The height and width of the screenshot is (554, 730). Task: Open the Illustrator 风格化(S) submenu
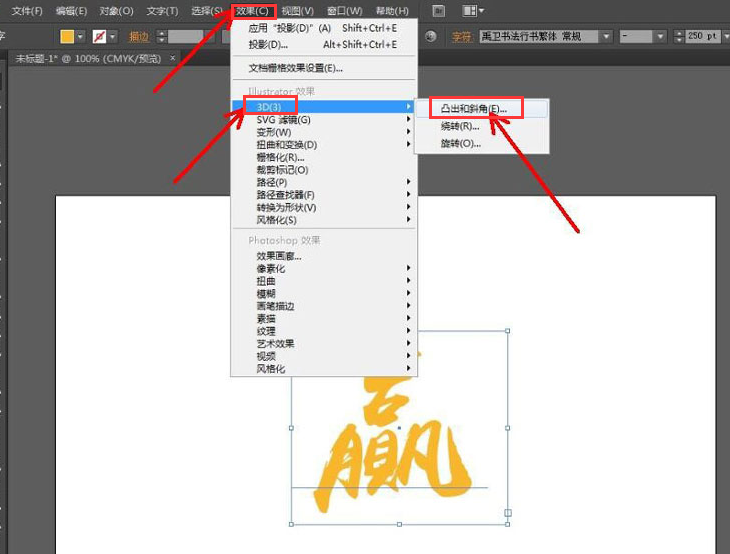pyautogui.click(x=324, y=220)
